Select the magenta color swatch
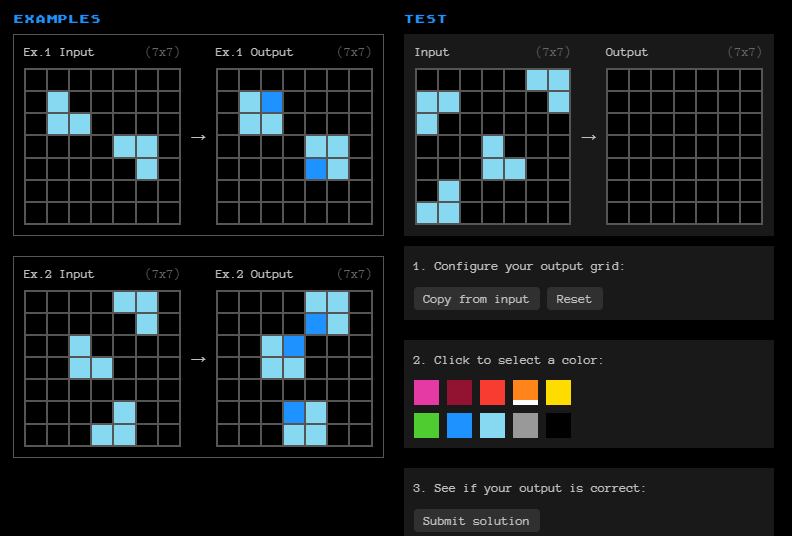Image resolution: width=792 pixels, height=536 pixels. (426, 393)
